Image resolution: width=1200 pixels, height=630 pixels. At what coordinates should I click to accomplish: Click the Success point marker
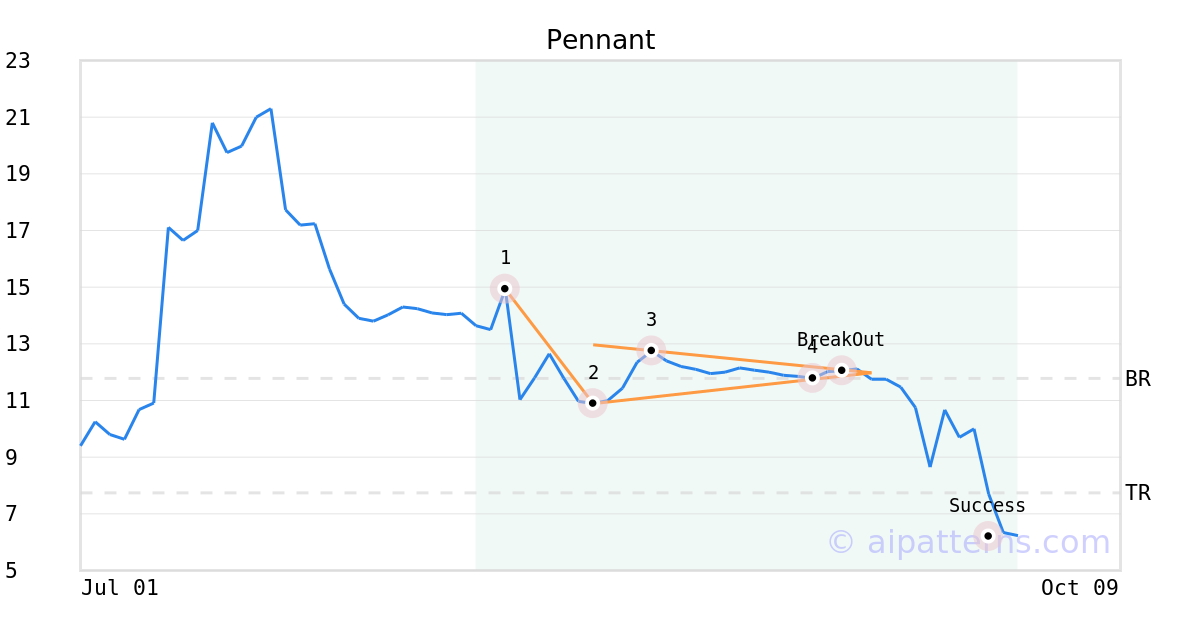(x=988, y=536)
